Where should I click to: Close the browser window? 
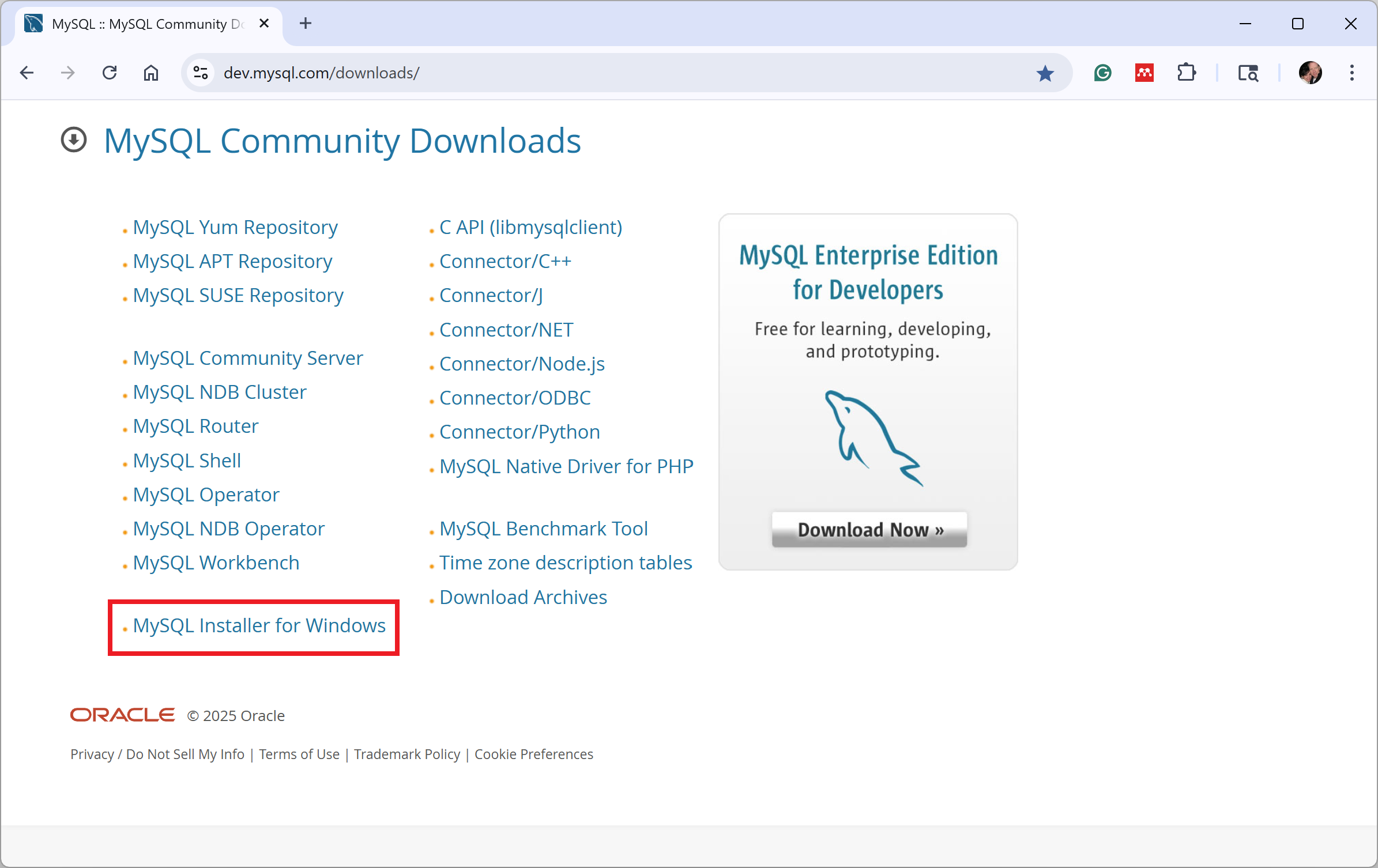pos(1351,24)
